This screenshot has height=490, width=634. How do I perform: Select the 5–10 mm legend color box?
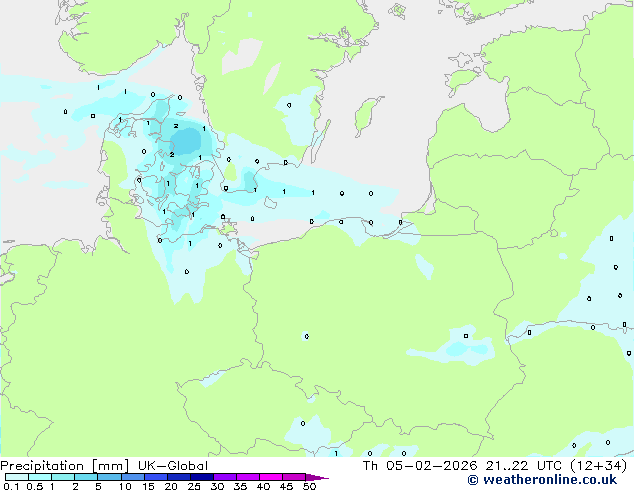(x=109, y=477)
